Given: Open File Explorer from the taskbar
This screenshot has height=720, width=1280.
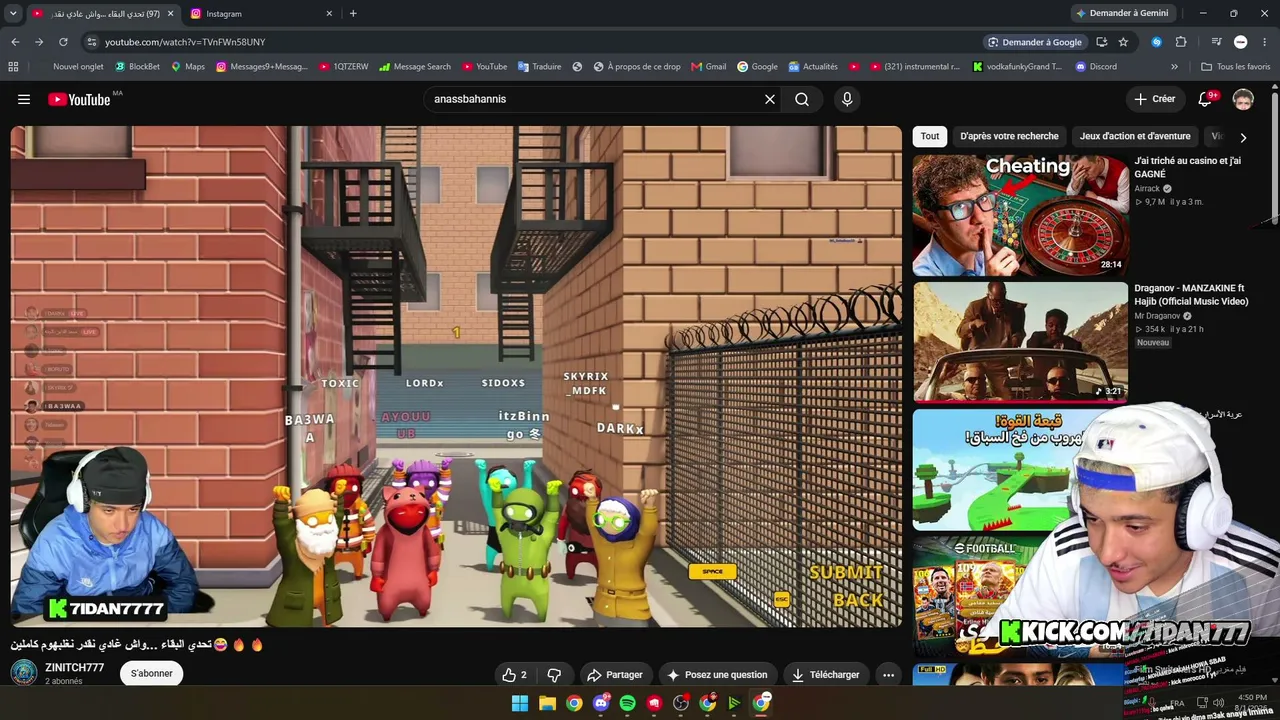Looking at the screenshot, I should [547, 703].
